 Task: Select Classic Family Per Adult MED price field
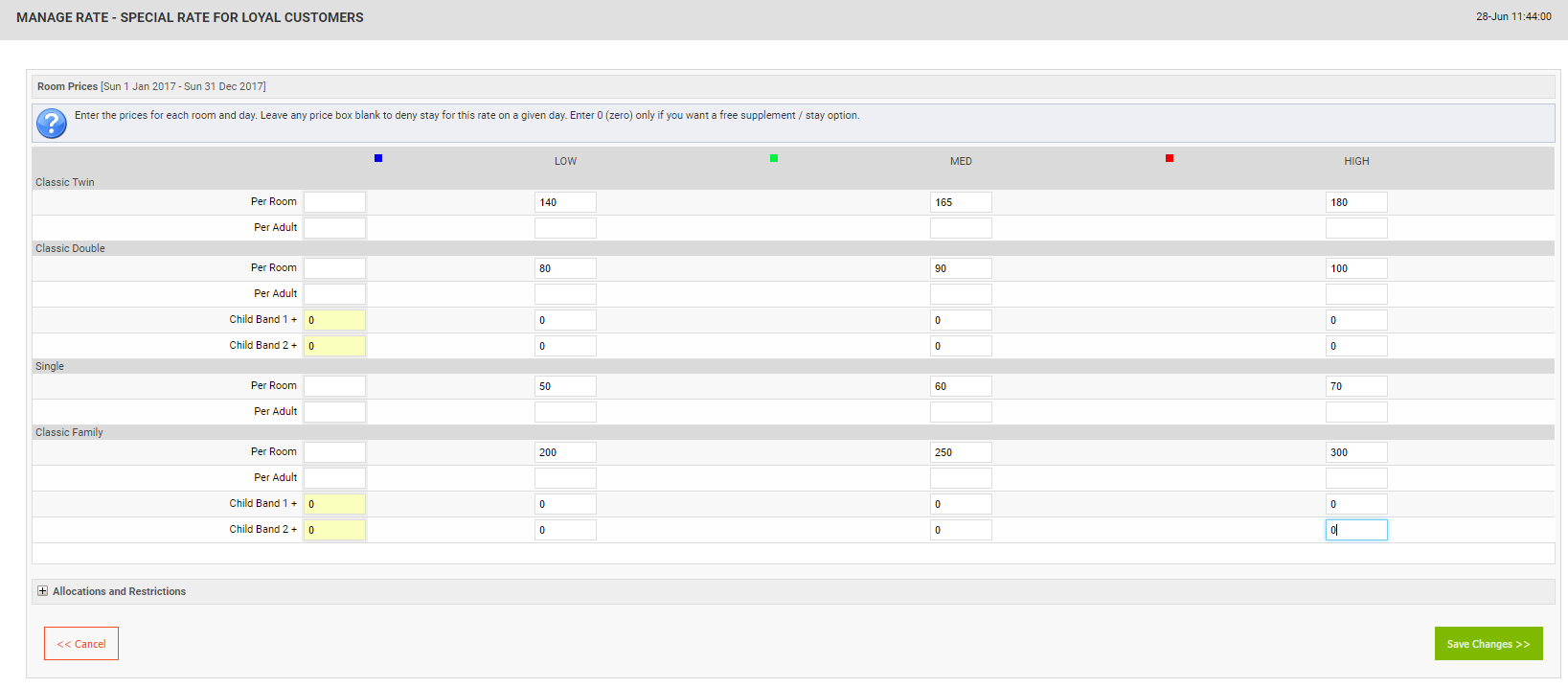(x=961, y=478)
